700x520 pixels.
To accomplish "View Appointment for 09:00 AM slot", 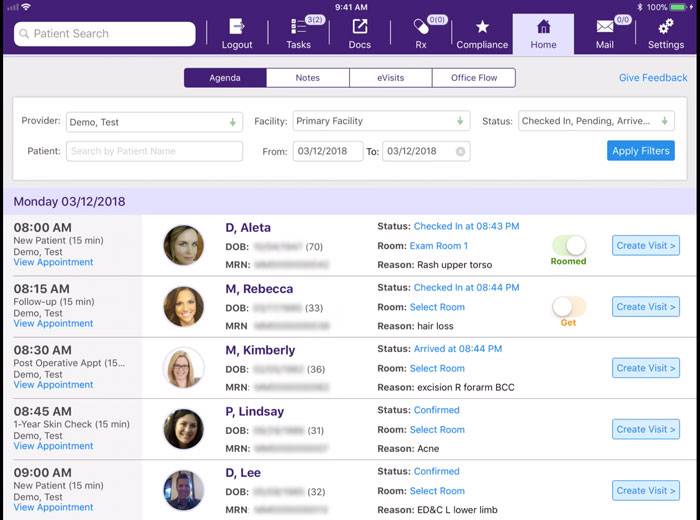I will (53, 507).
